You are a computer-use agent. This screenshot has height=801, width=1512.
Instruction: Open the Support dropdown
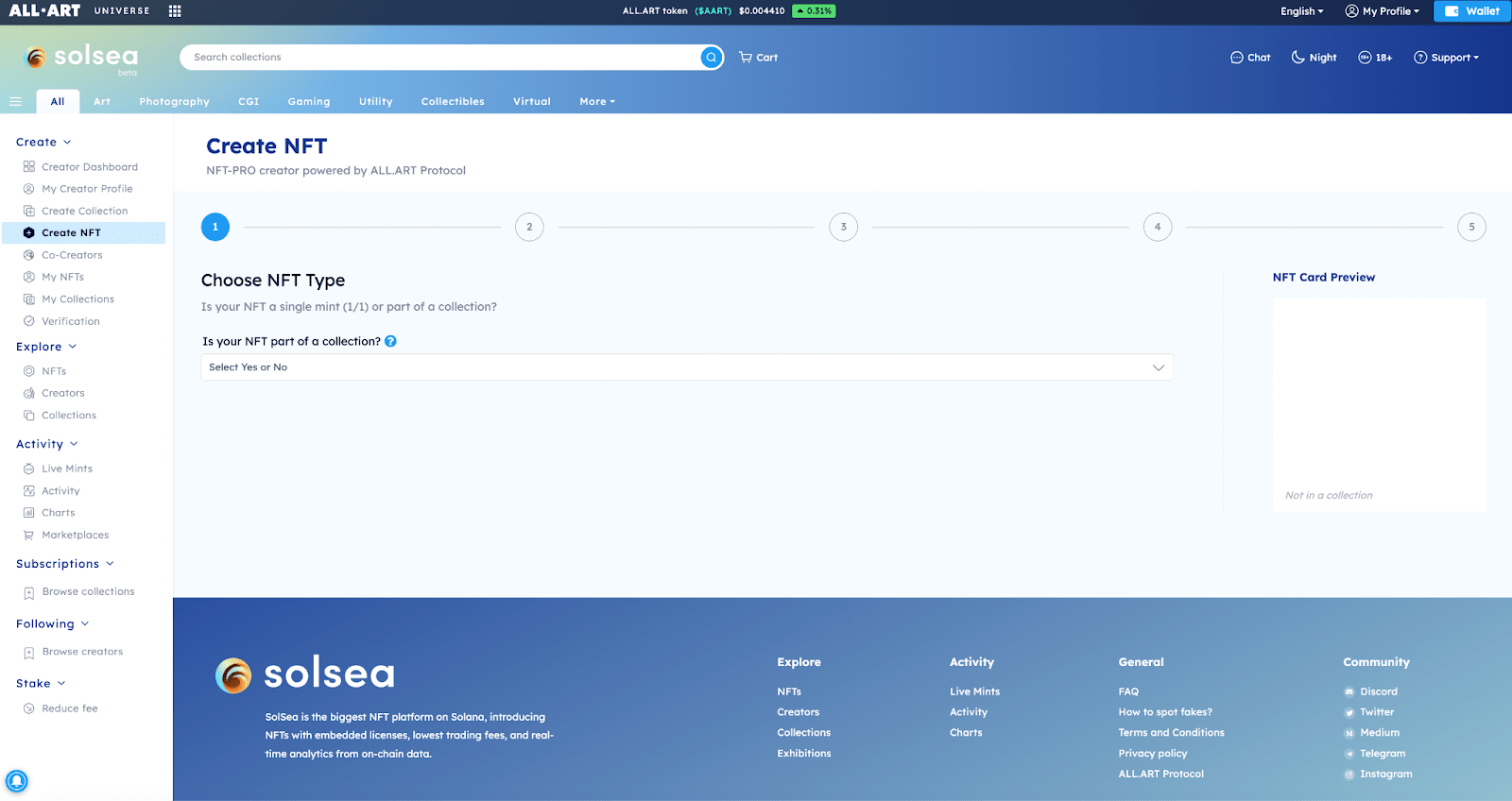1446,58
